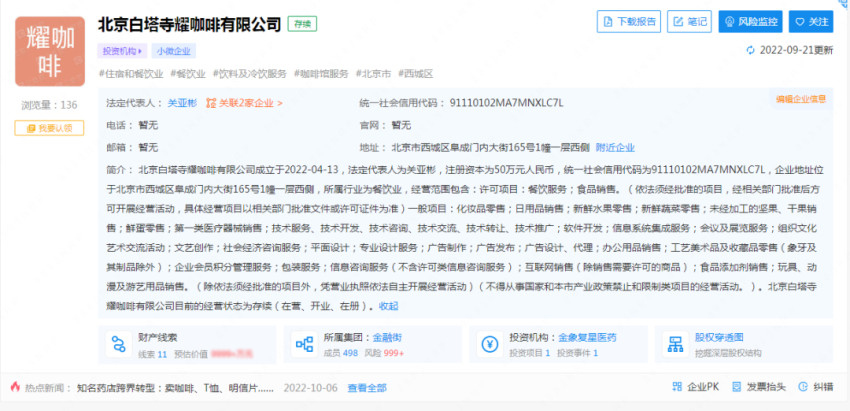The height and width of the screenshot is (411, 850).
Task: Select the #饮料及冷饮服务 hashtag
Action: pos(249,74)
